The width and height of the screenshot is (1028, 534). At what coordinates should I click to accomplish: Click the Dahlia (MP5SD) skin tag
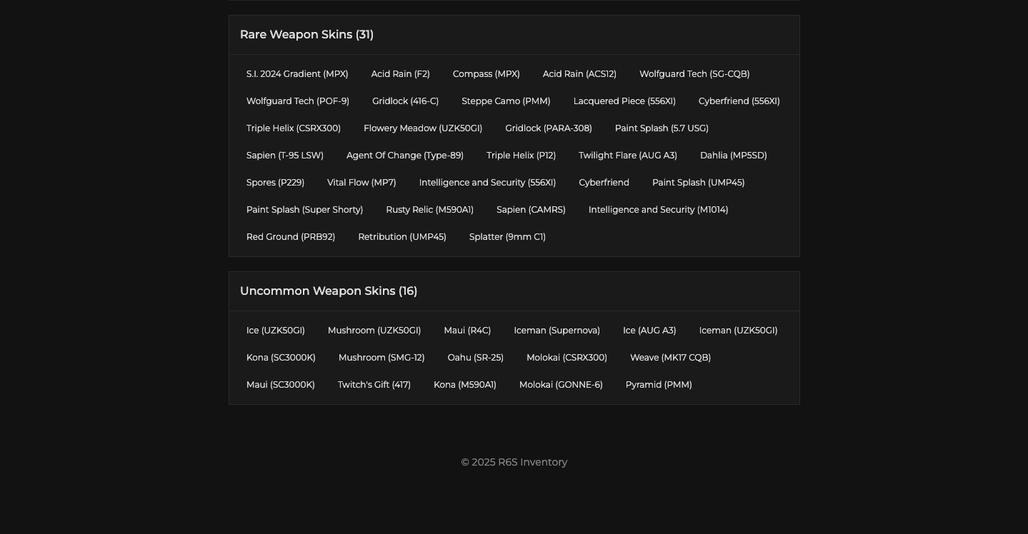click(733, 155)
